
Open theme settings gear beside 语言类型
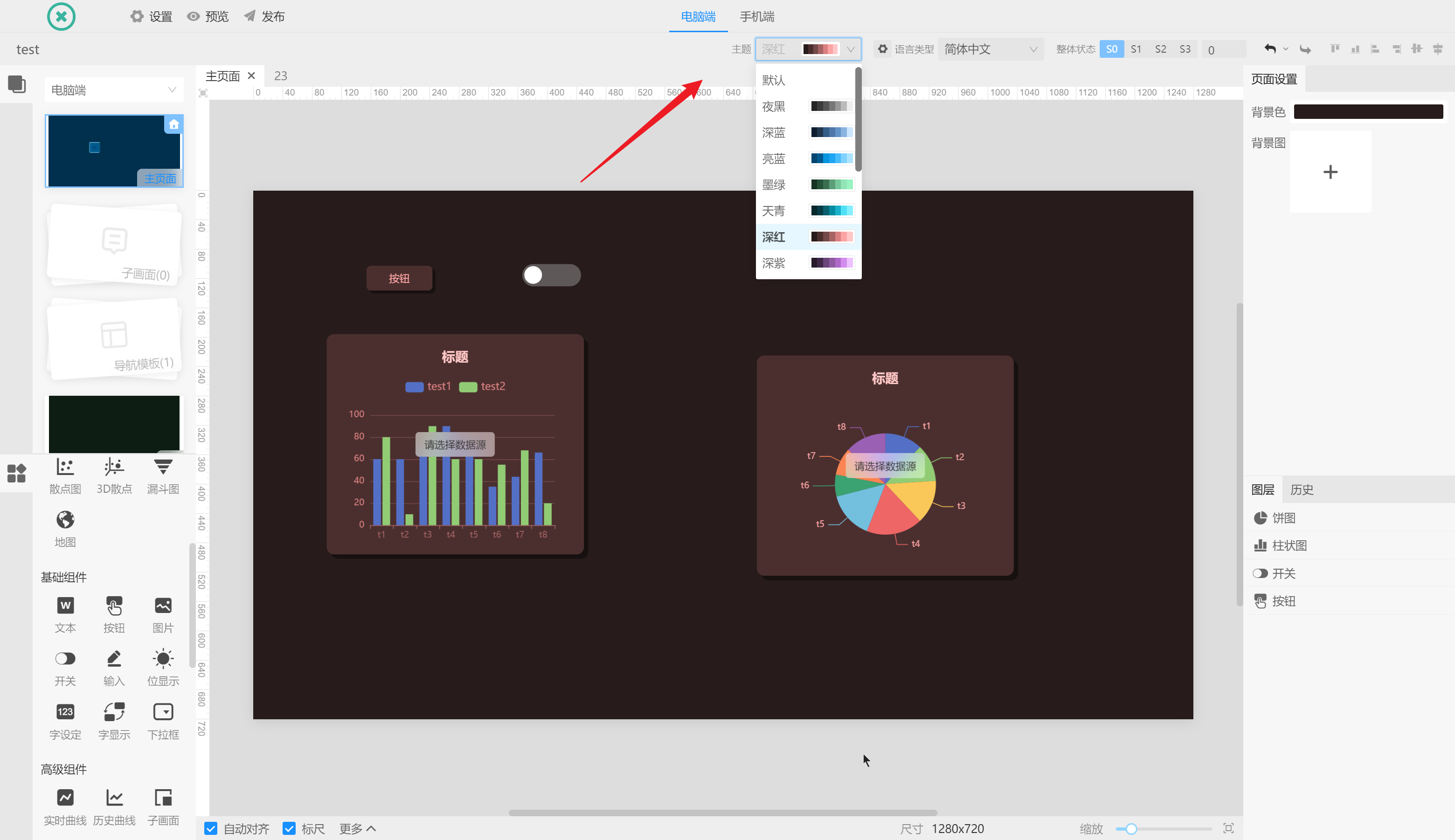[x=882, y=49]
